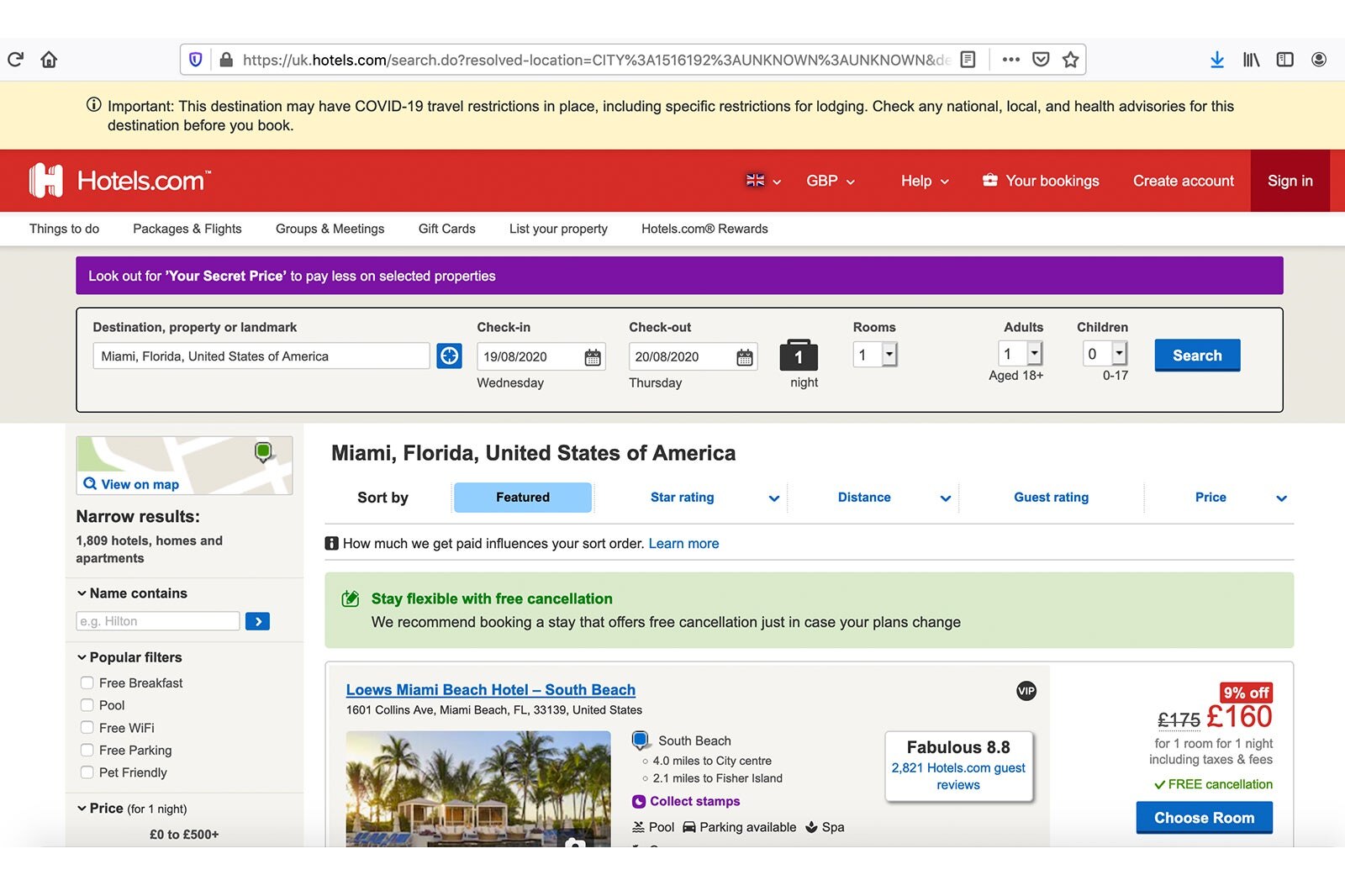Go to the browser home page icon
Viewport: 1345px width, 896px height.
[49, 60]
